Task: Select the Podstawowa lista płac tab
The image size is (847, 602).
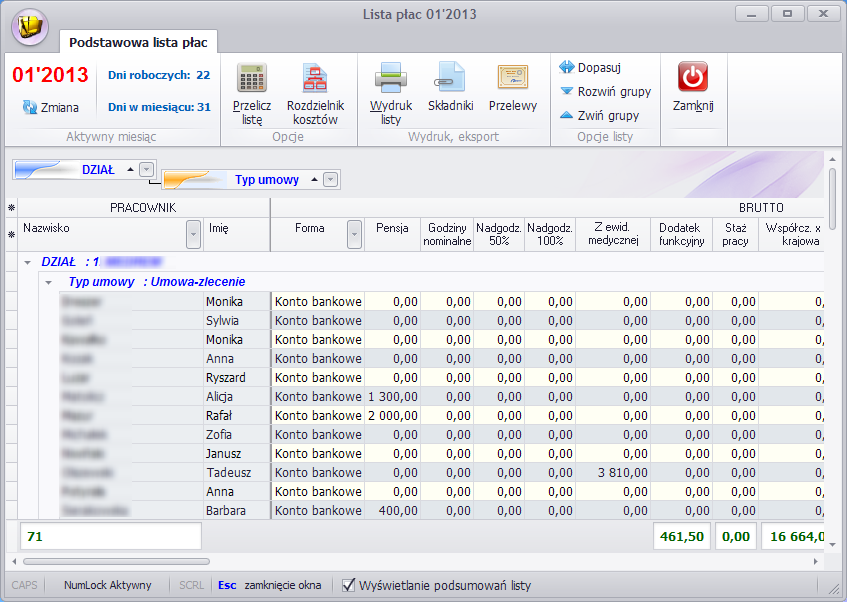Action: [x=138, y=42]
